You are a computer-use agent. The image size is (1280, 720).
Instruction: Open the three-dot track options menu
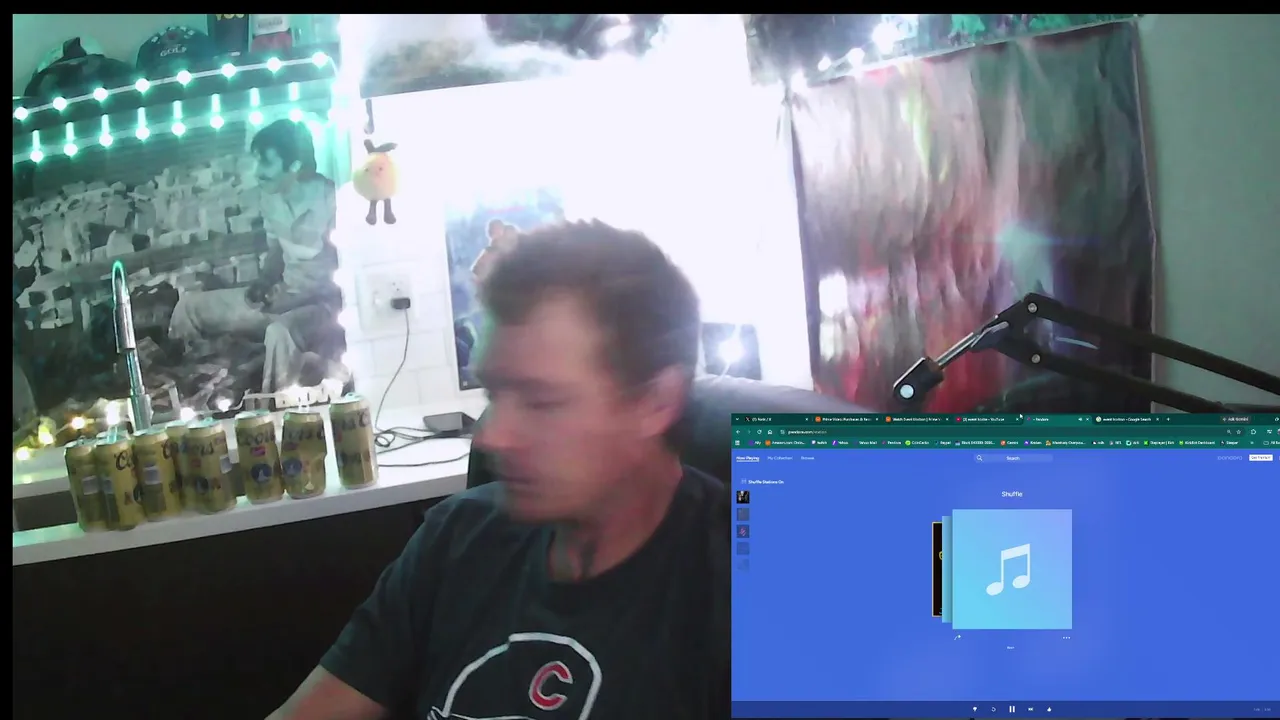[1066, 637]
